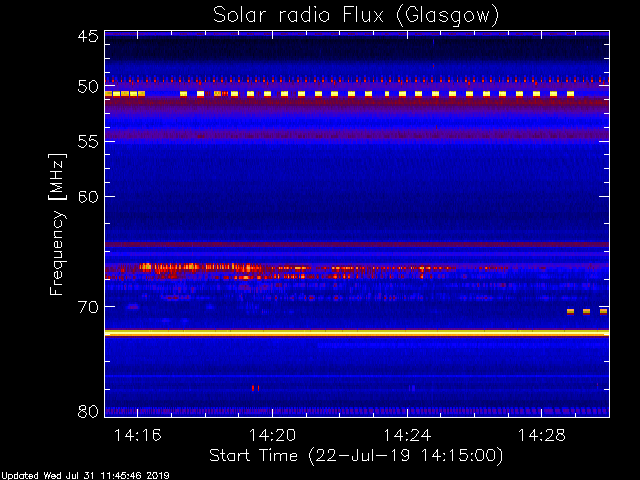Screen dimensions: 640x480
Task: Click the plot title 'Solar radio Flux (Glasgow)'
Action: [x=356, y=16]
